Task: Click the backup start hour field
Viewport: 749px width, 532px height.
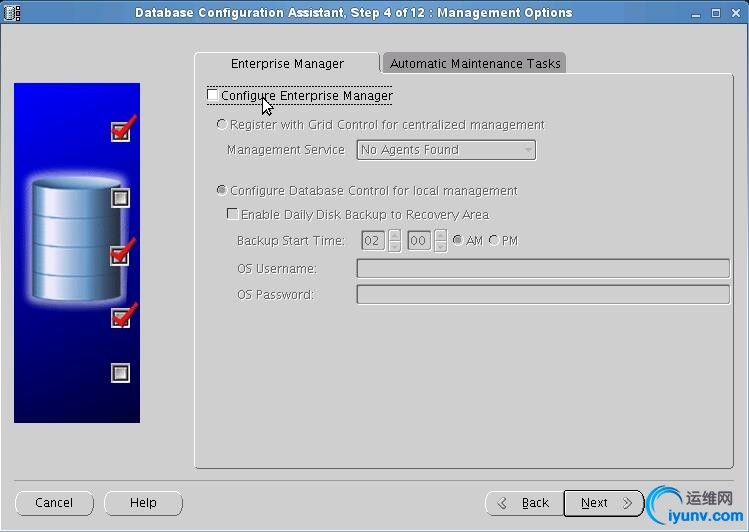Action: tap(373, 240)
